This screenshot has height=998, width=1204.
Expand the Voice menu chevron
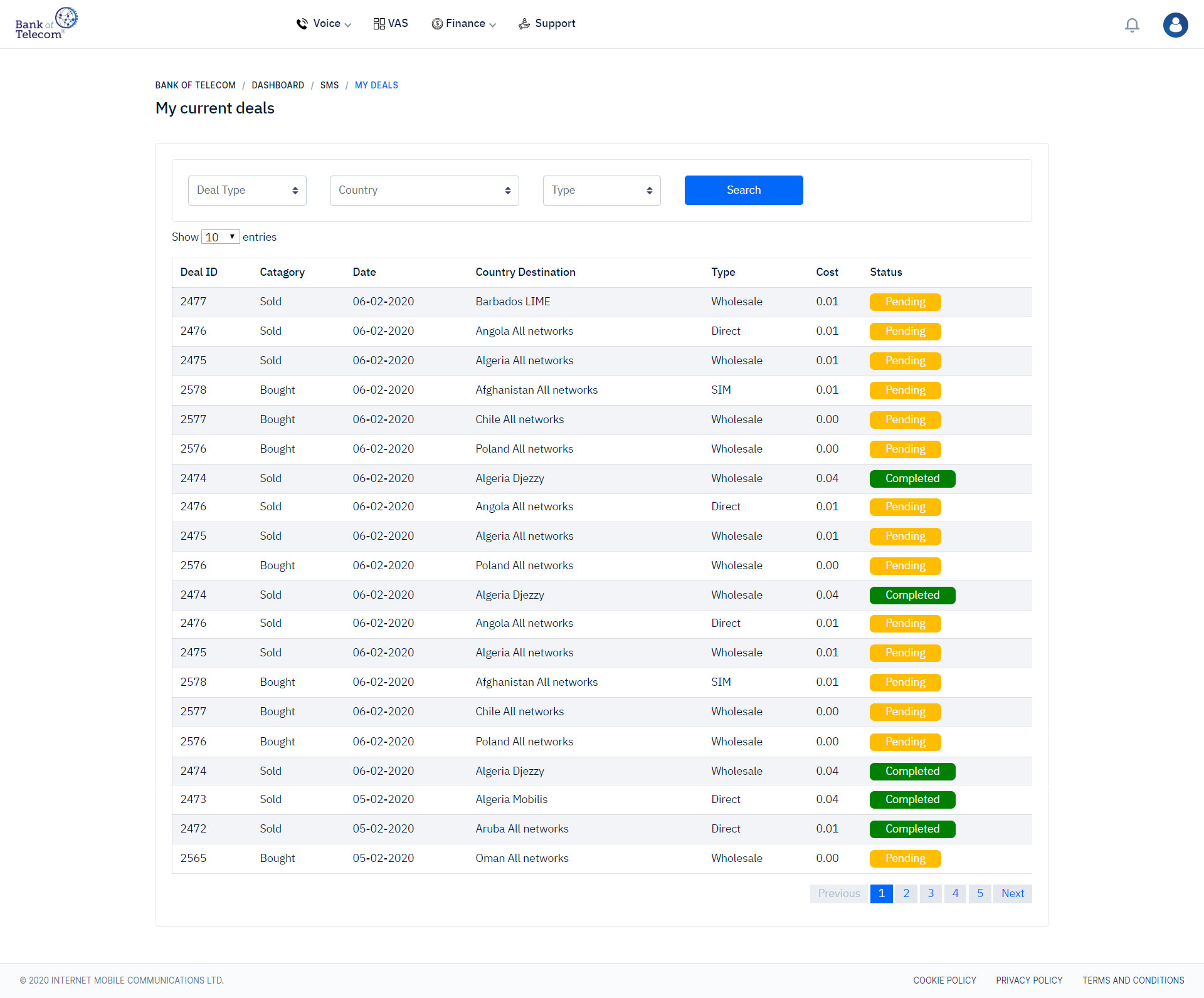click(x=348, y=25)
